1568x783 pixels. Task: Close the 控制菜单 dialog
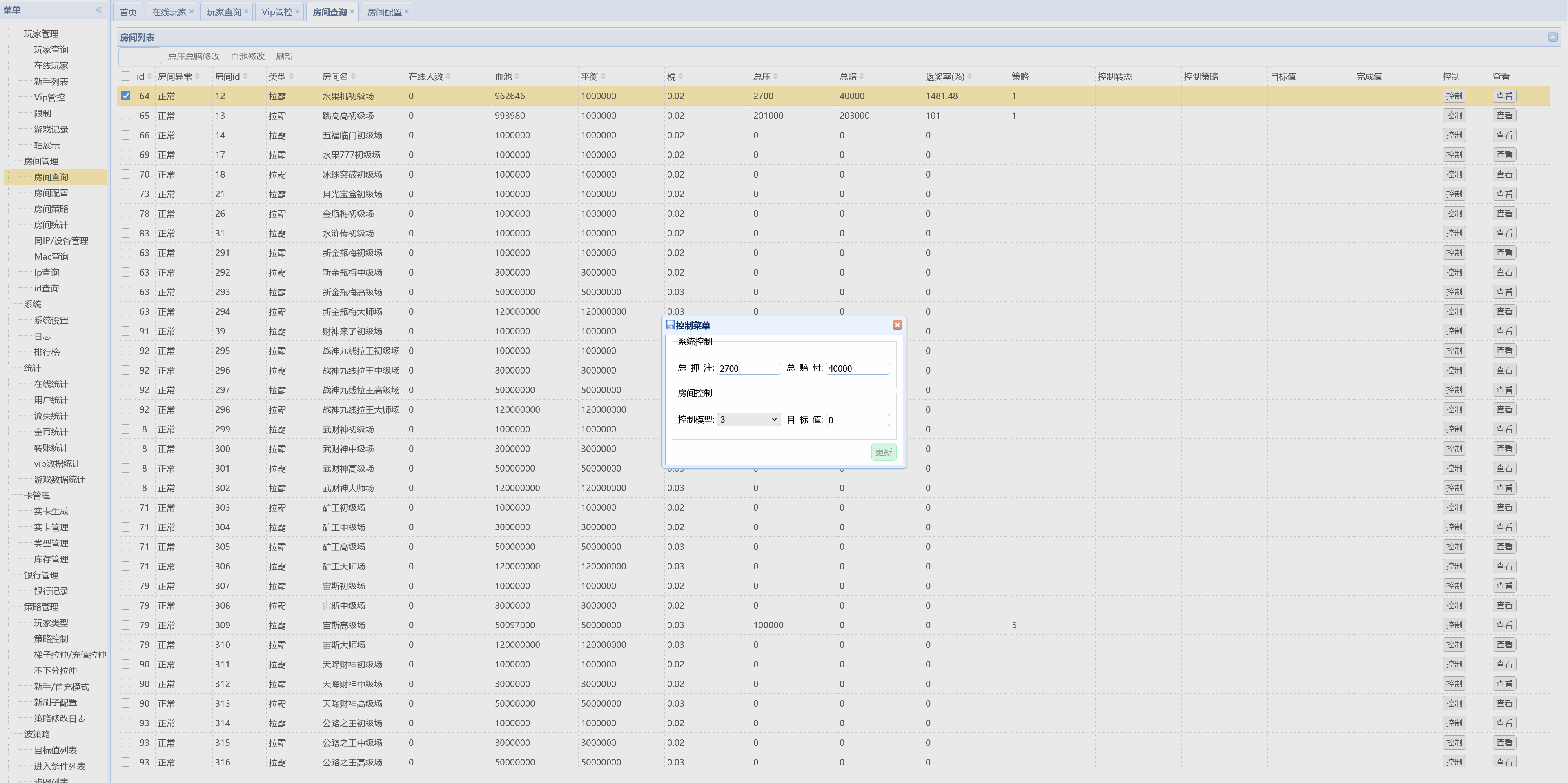point(897,325)
